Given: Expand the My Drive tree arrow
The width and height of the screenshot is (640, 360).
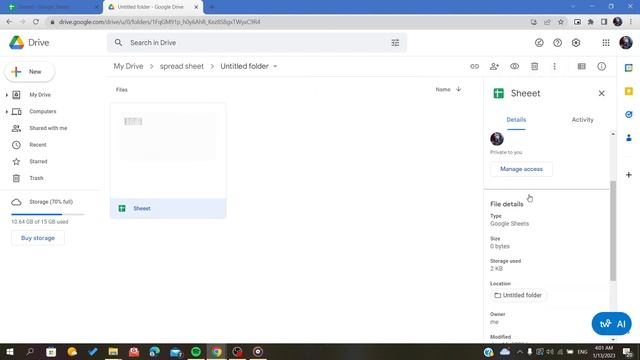Looking at the screenshot, I should (x=7, y=95).
